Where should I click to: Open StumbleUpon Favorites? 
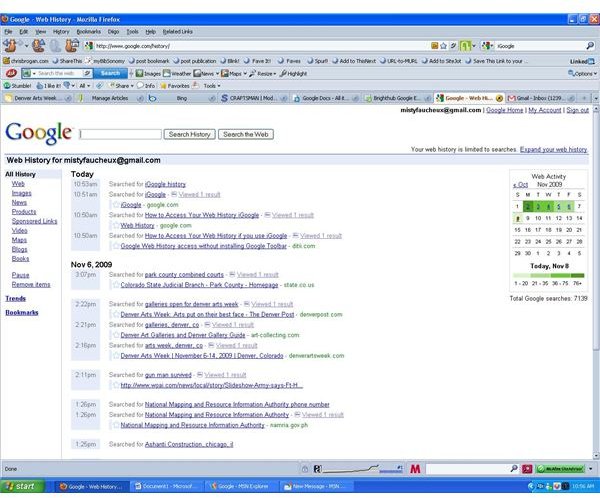click(174, 86)
